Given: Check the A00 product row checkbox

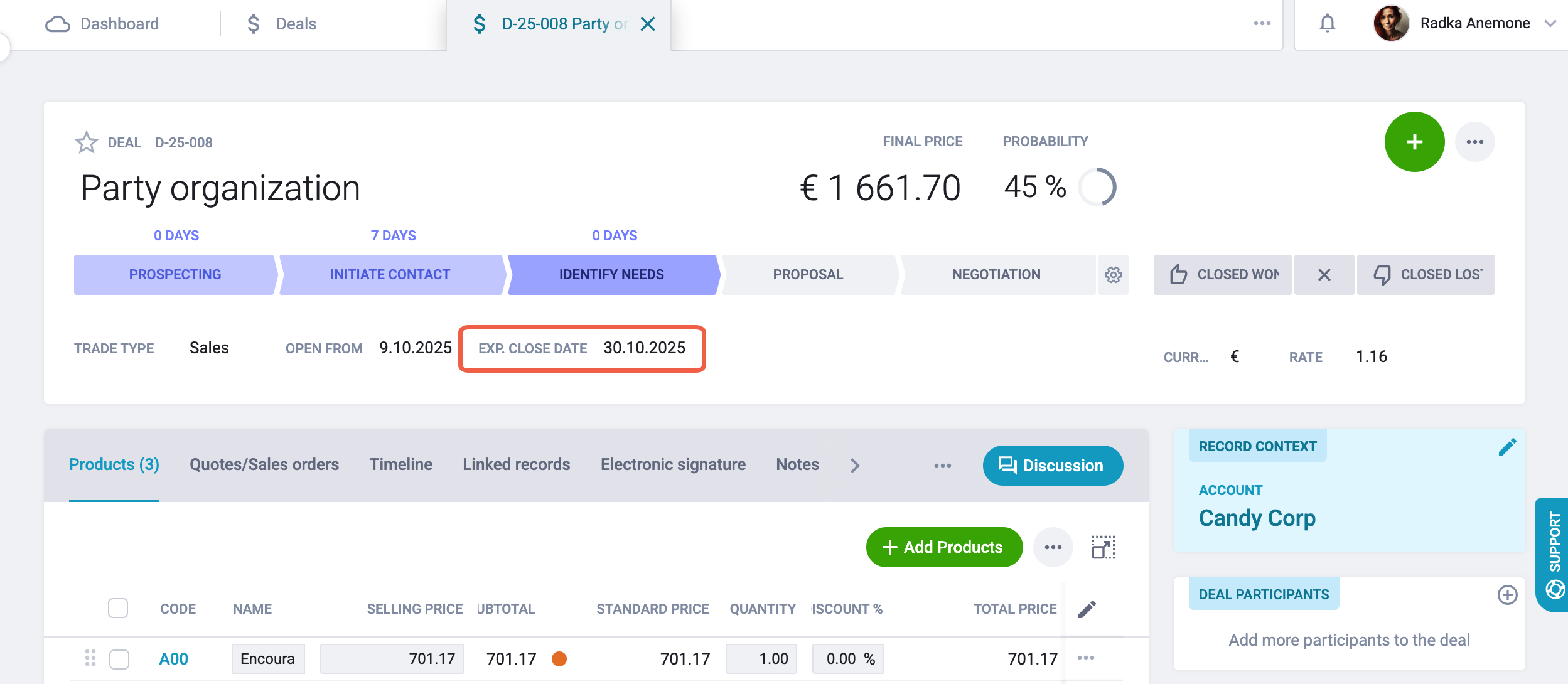Looking at the screenshot, I should [x=119, y=659].
